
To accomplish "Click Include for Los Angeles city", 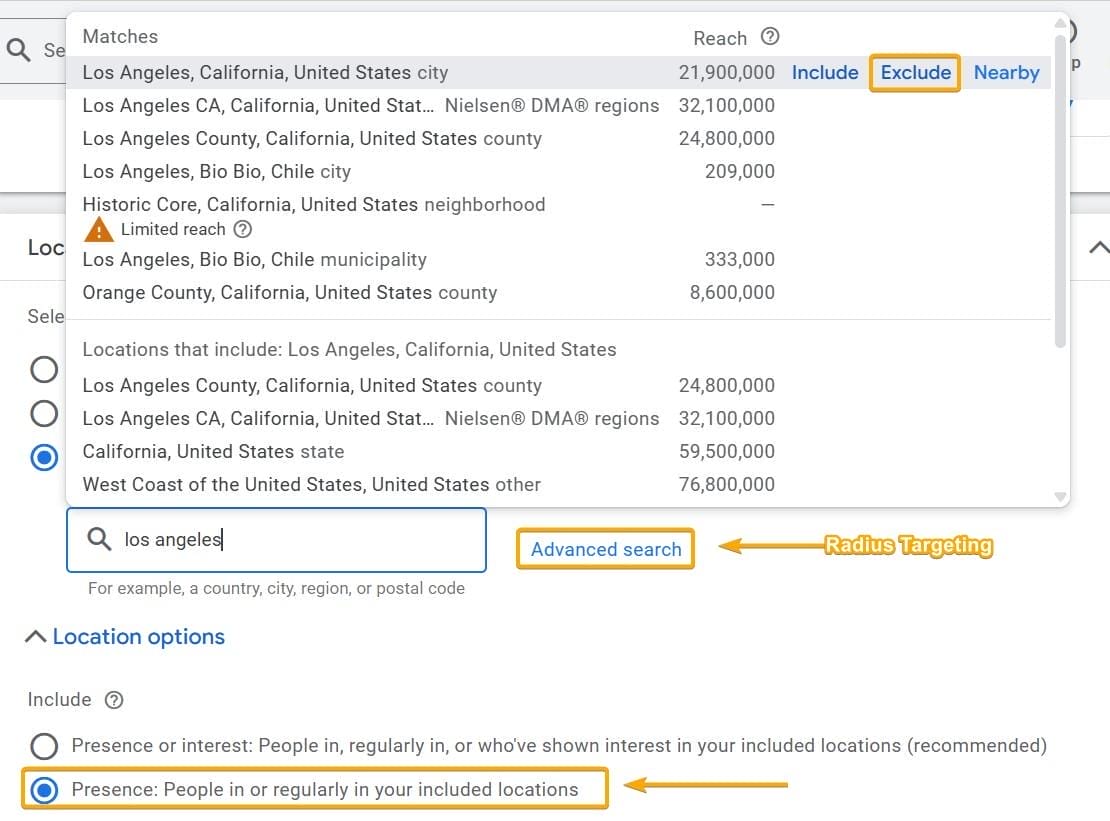I will (825, 73).
